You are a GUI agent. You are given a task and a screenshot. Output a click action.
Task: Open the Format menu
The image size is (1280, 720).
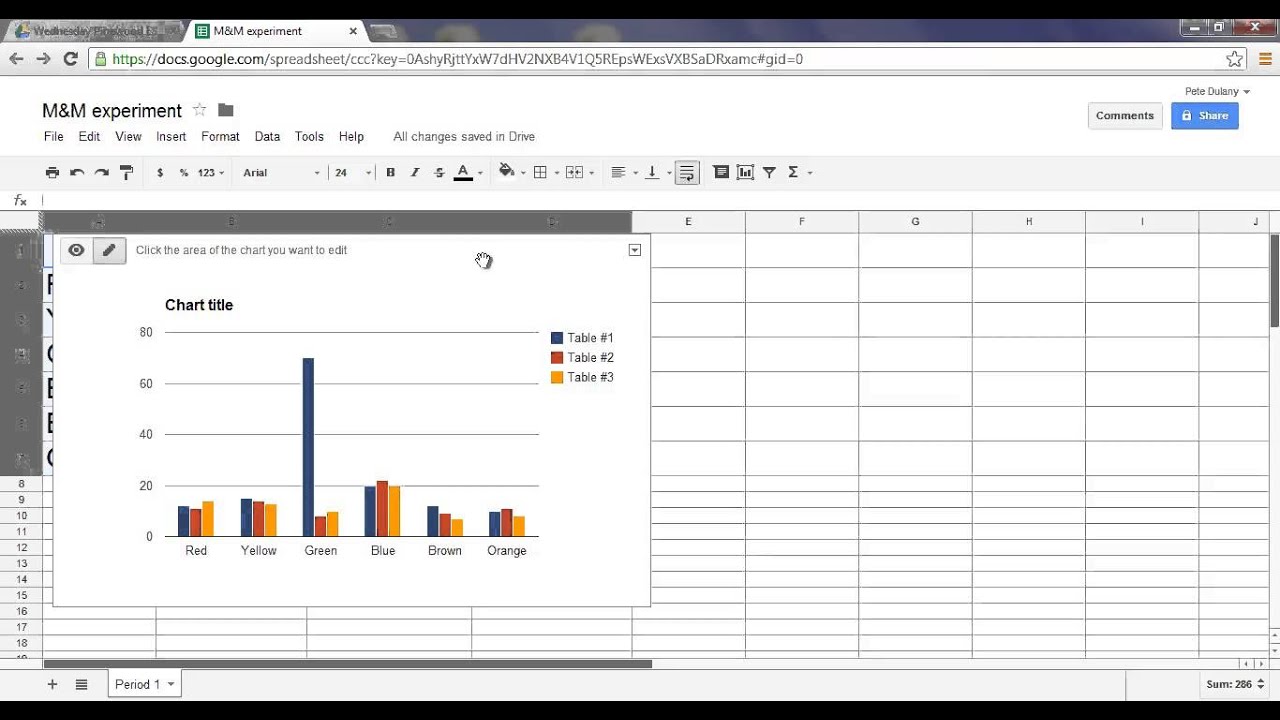(x=220, y=136)
